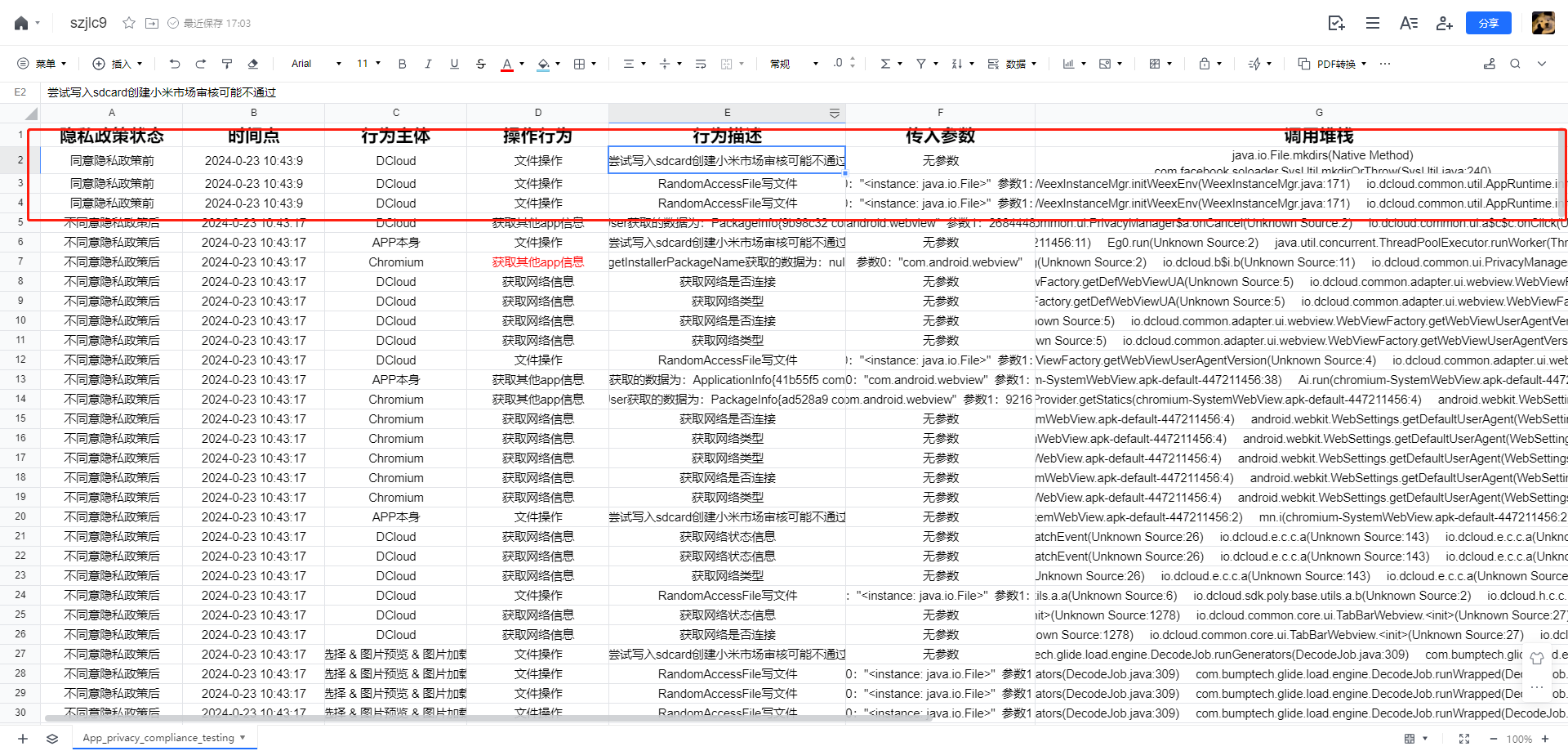Viewport: 1568px width, 751px height.
Task: Open the font color dropdown arrow
Action: 522,64
